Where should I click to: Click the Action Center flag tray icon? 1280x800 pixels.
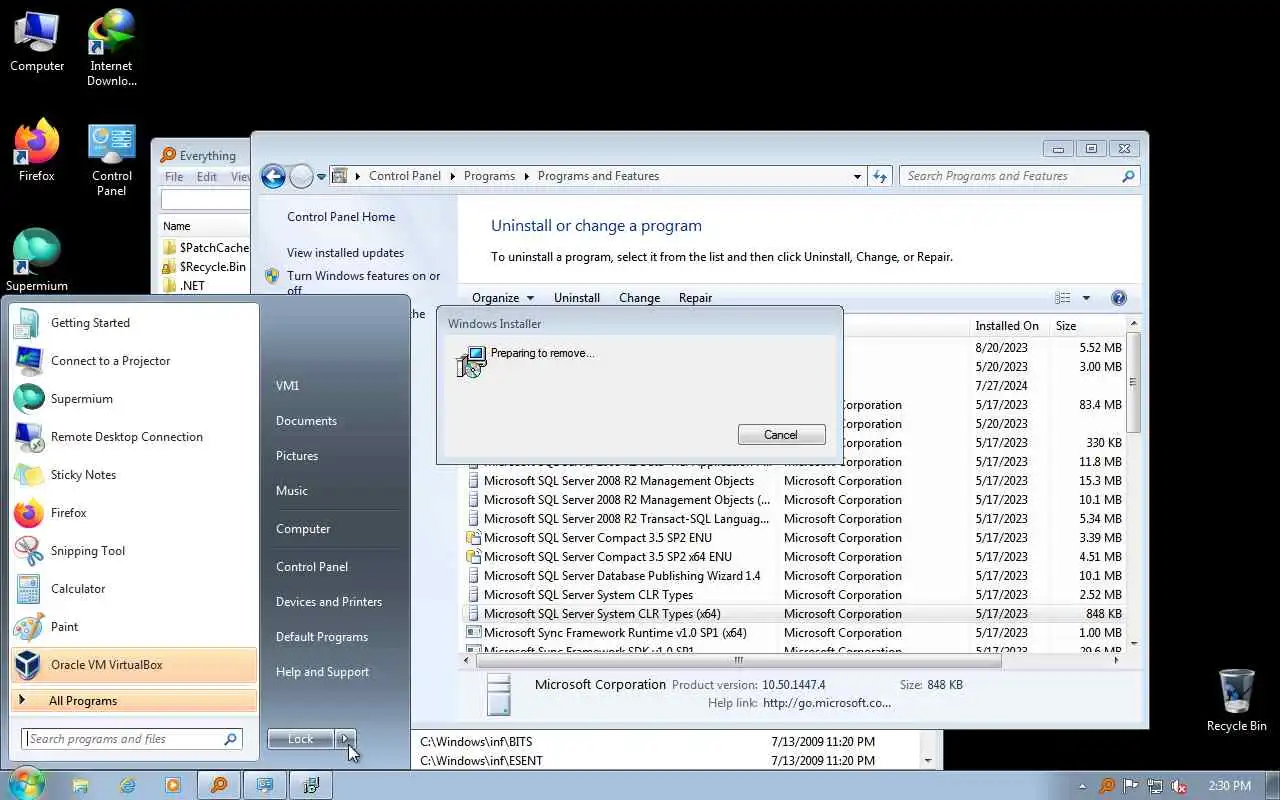(x=1131, y=786)
